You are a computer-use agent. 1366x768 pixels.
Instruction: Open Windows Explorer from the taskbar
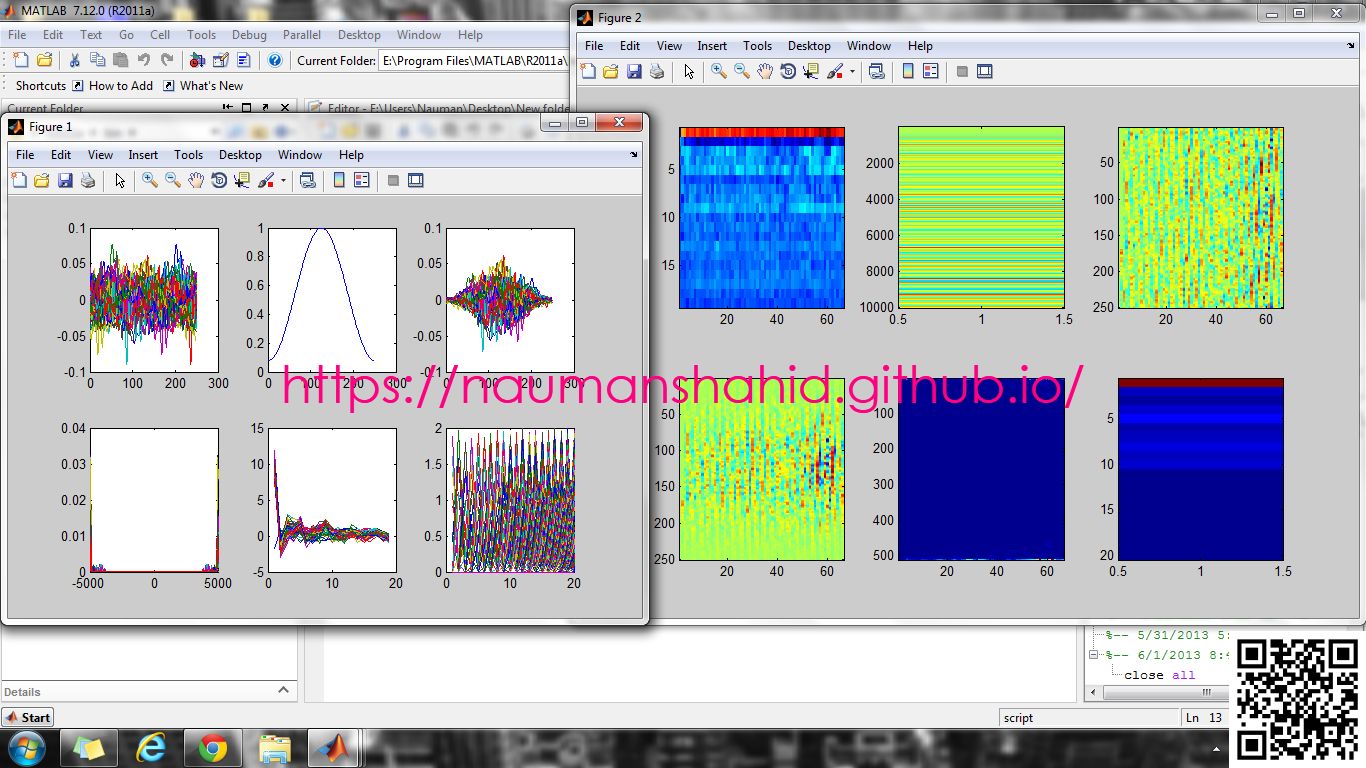pyautogui.click(x=274, y=747)
